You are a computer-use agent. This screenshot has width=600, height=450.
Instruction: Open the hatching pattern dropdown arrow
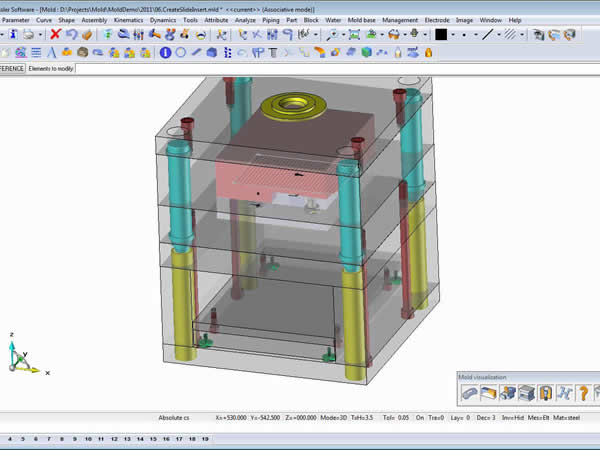(x=522, y=35)
